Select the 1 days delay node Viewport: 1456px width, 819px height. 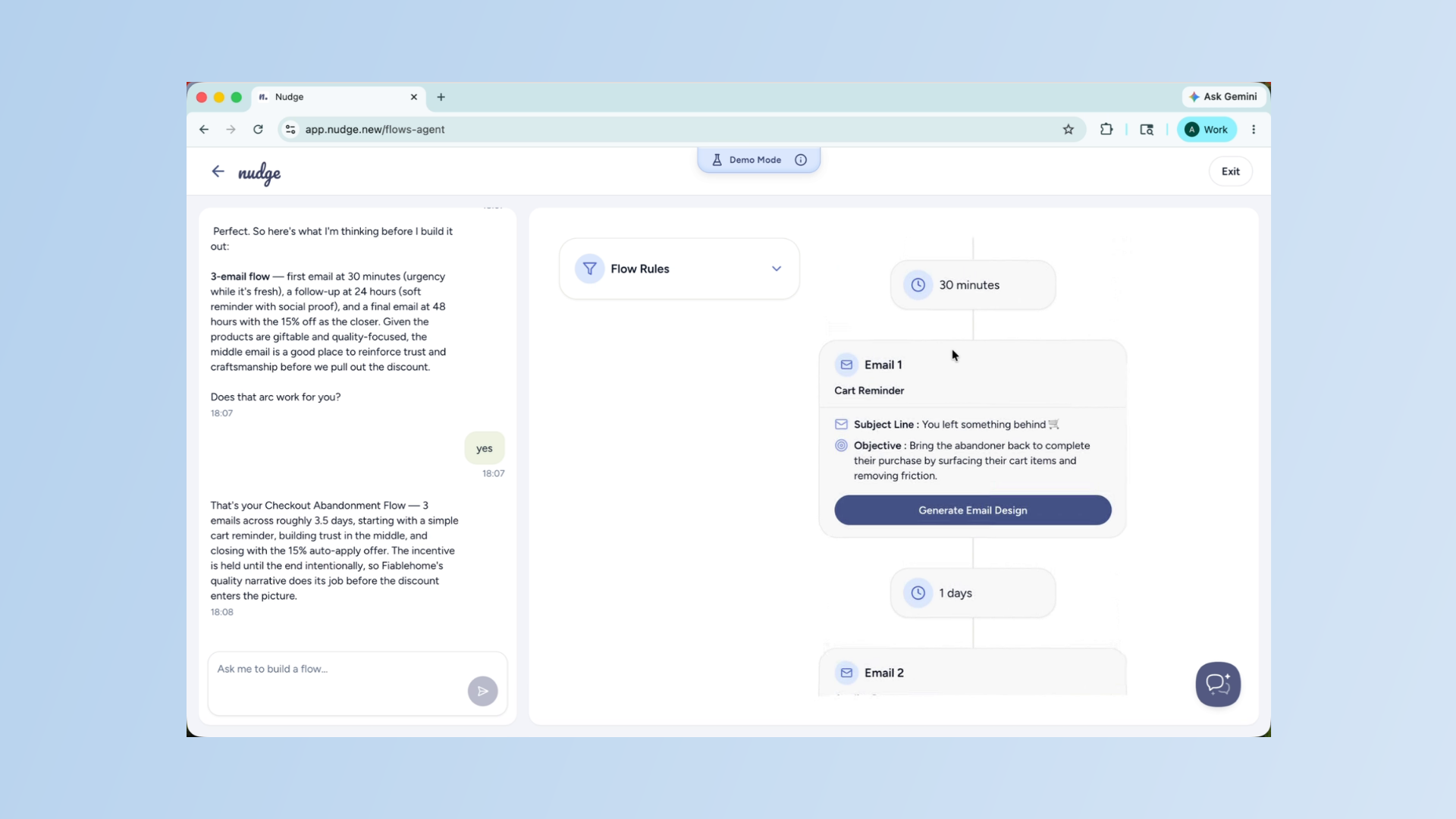click(973, 593)
